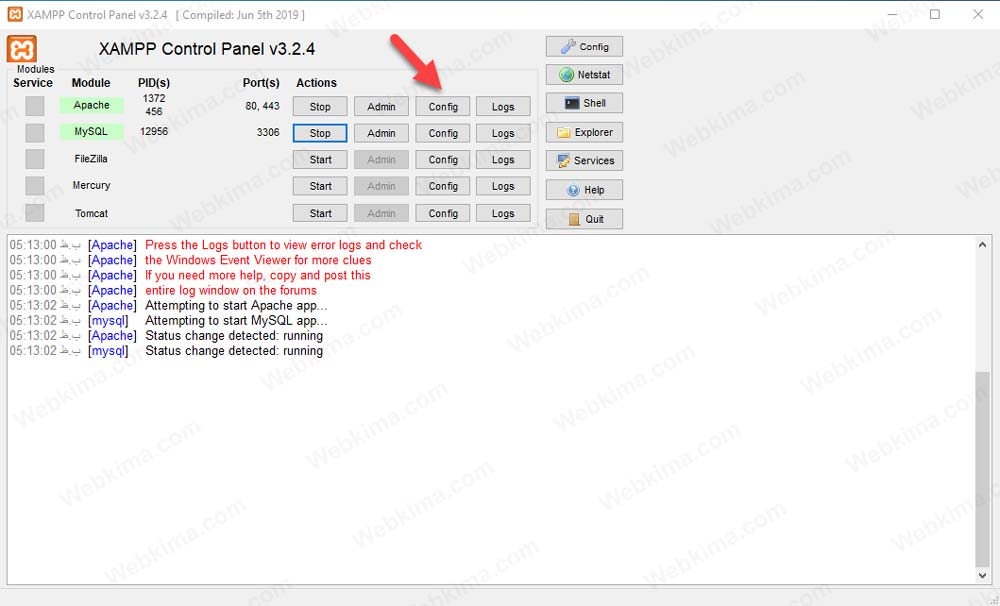Image resolution: width=1000 pixels, height=606 pixels.
Task: Maximize the XAMPP Control Panel window
Action: 935,14
